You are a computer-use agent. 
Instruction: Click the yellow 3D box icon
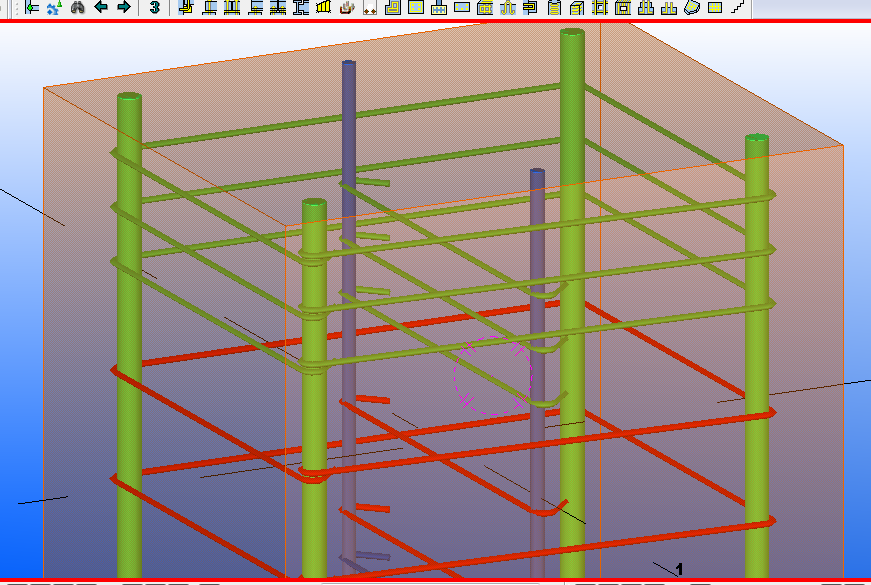(577, 7)
